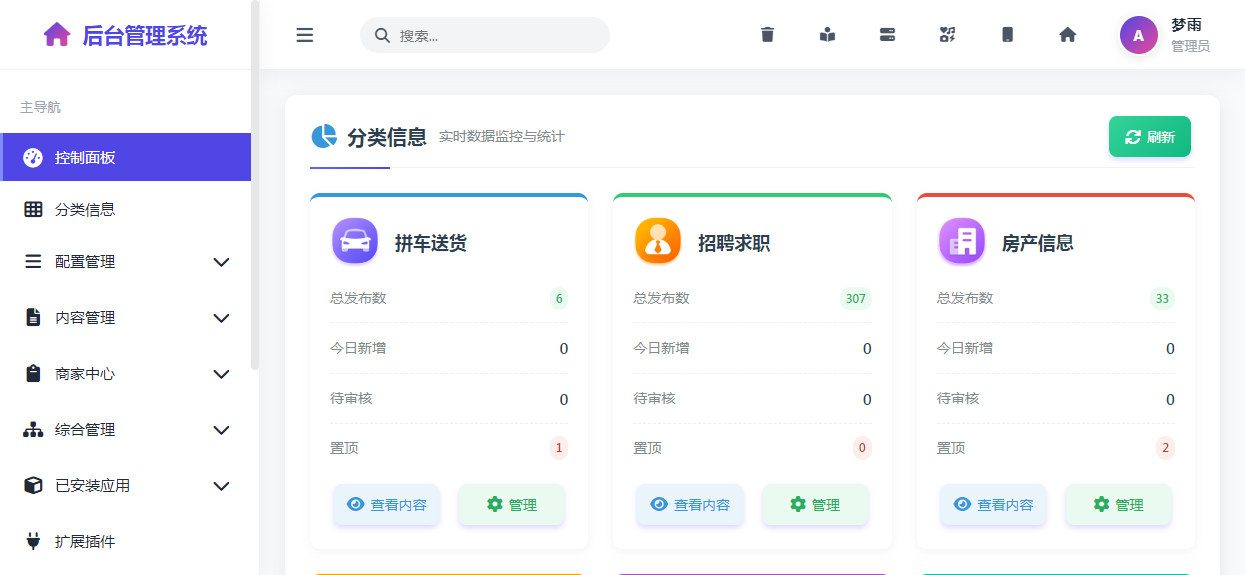Click the QR code scan icon
The width and height of the screenshot is (1245, 575).
(x=947, y=34)
